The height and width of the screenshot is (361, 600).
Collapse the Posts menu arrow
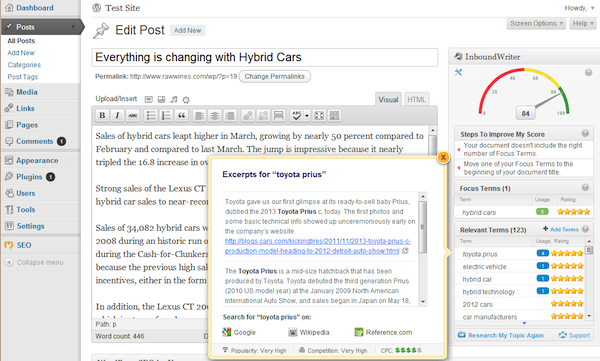coord(73,27)
